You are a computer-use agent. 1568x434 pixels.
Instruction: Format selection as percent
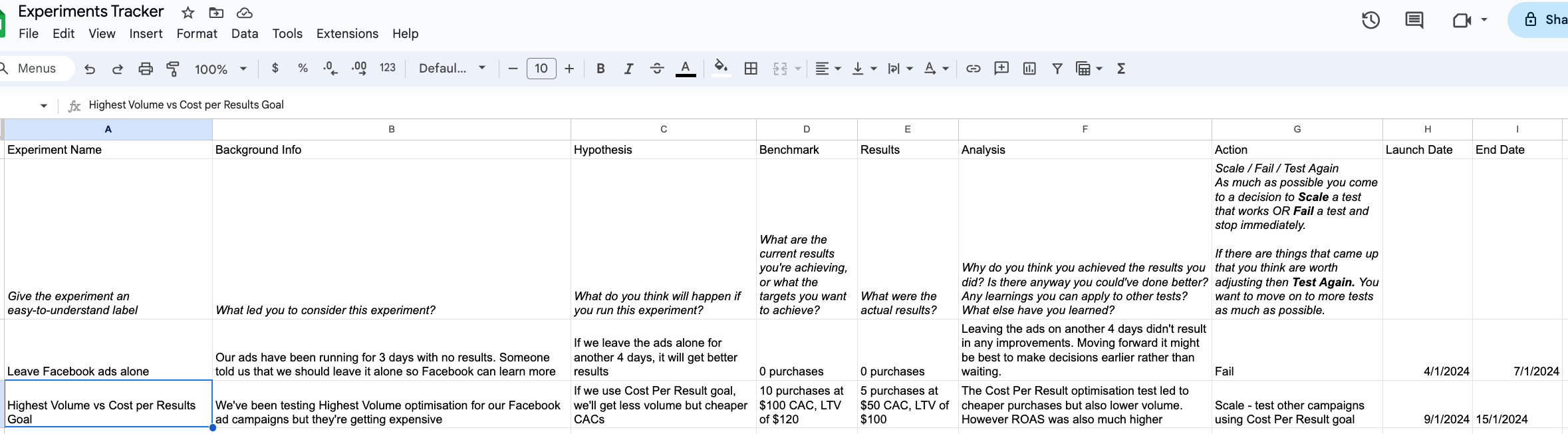(x=303, y=68)
